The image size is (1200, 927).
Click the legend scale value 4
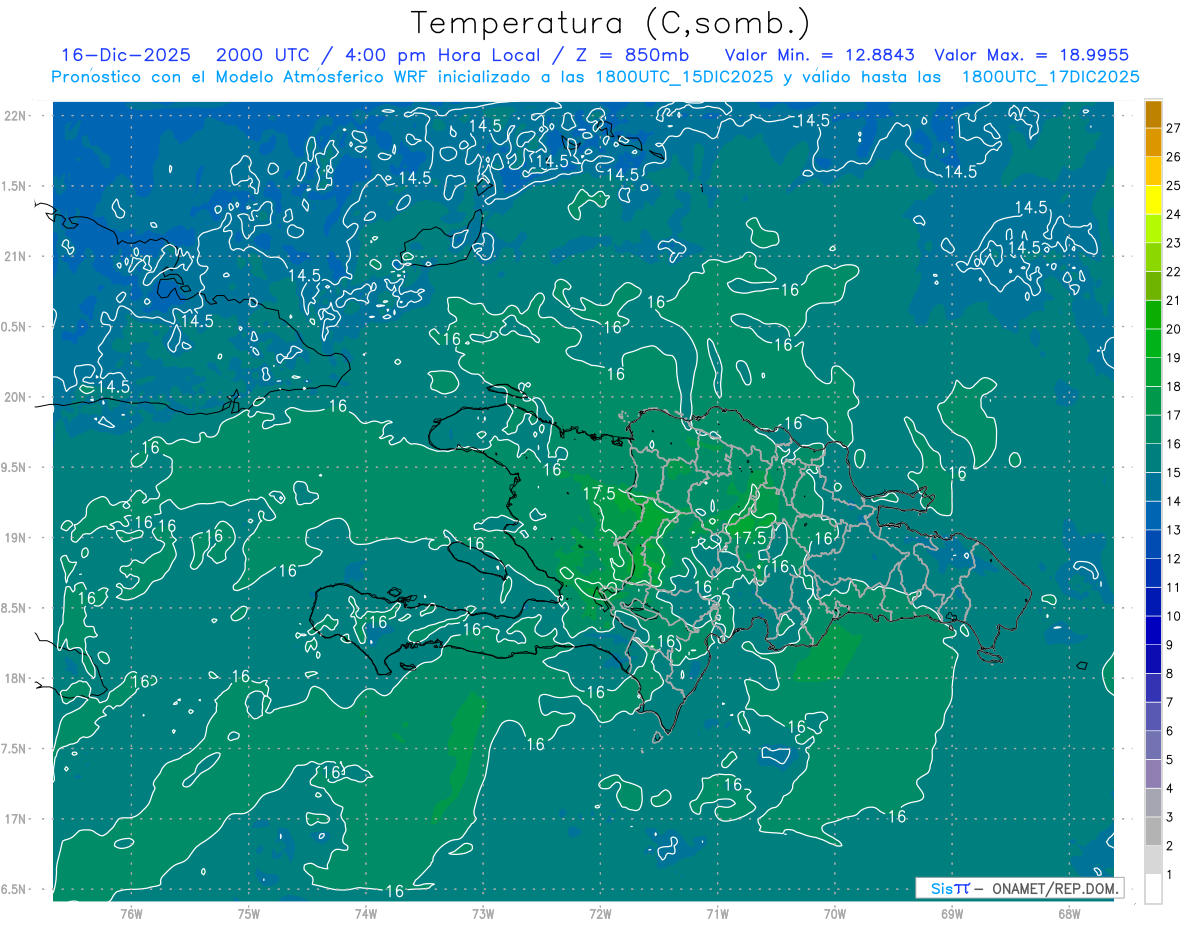pos(1169,789)
